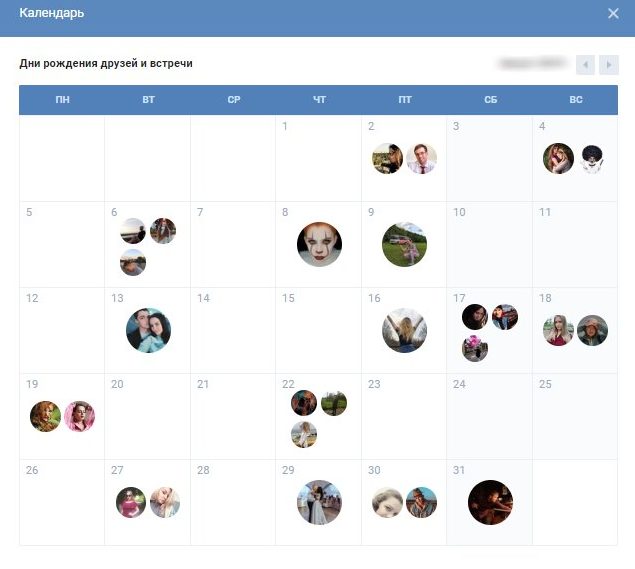635x569 pixels.
Task: Click second avatar on day 2
Action: click(x=422, y=159)
